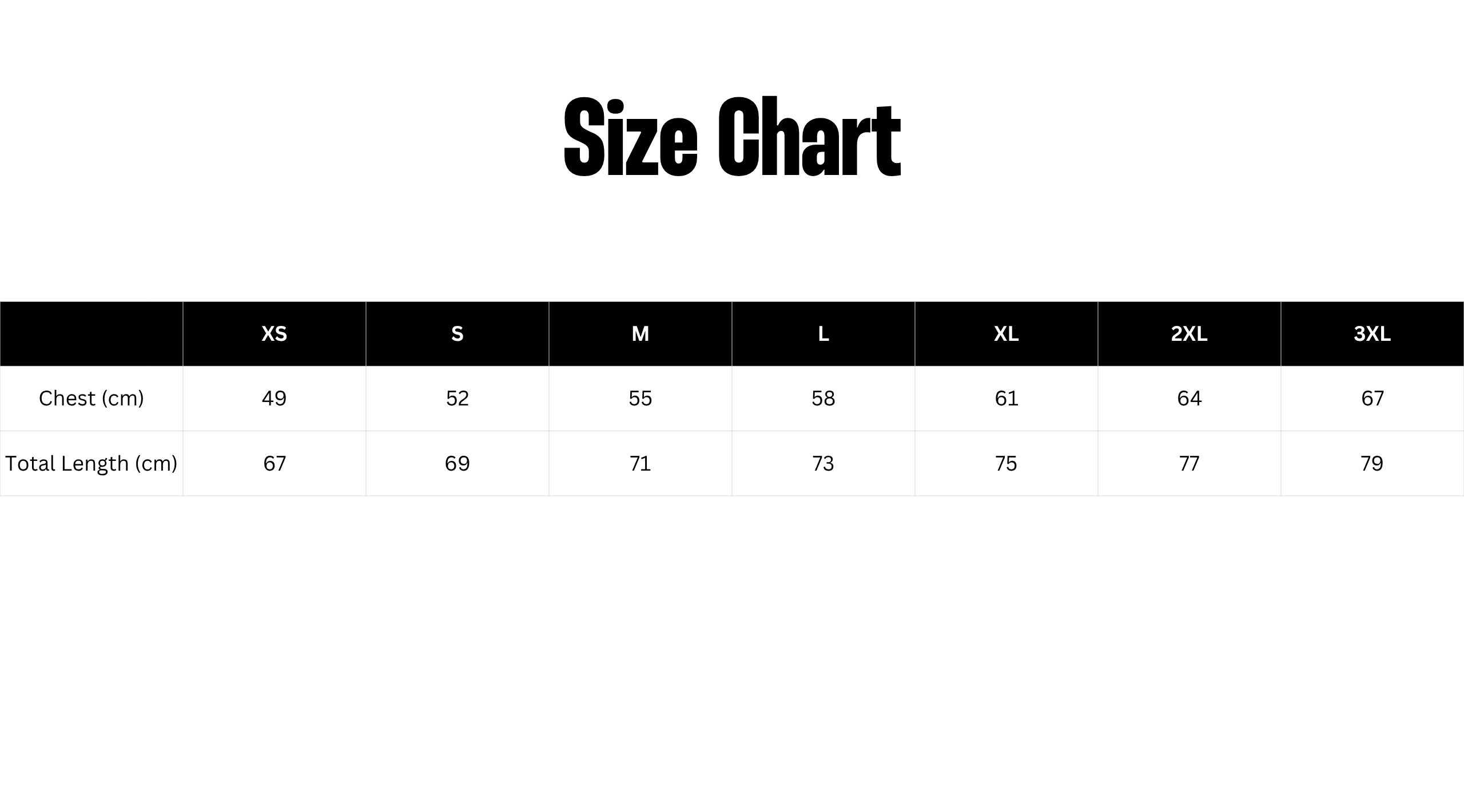The height and width of the screenshot is (812, 1464).
Task: Click length value 75 for XL
Action: [x=1006, y=463]
